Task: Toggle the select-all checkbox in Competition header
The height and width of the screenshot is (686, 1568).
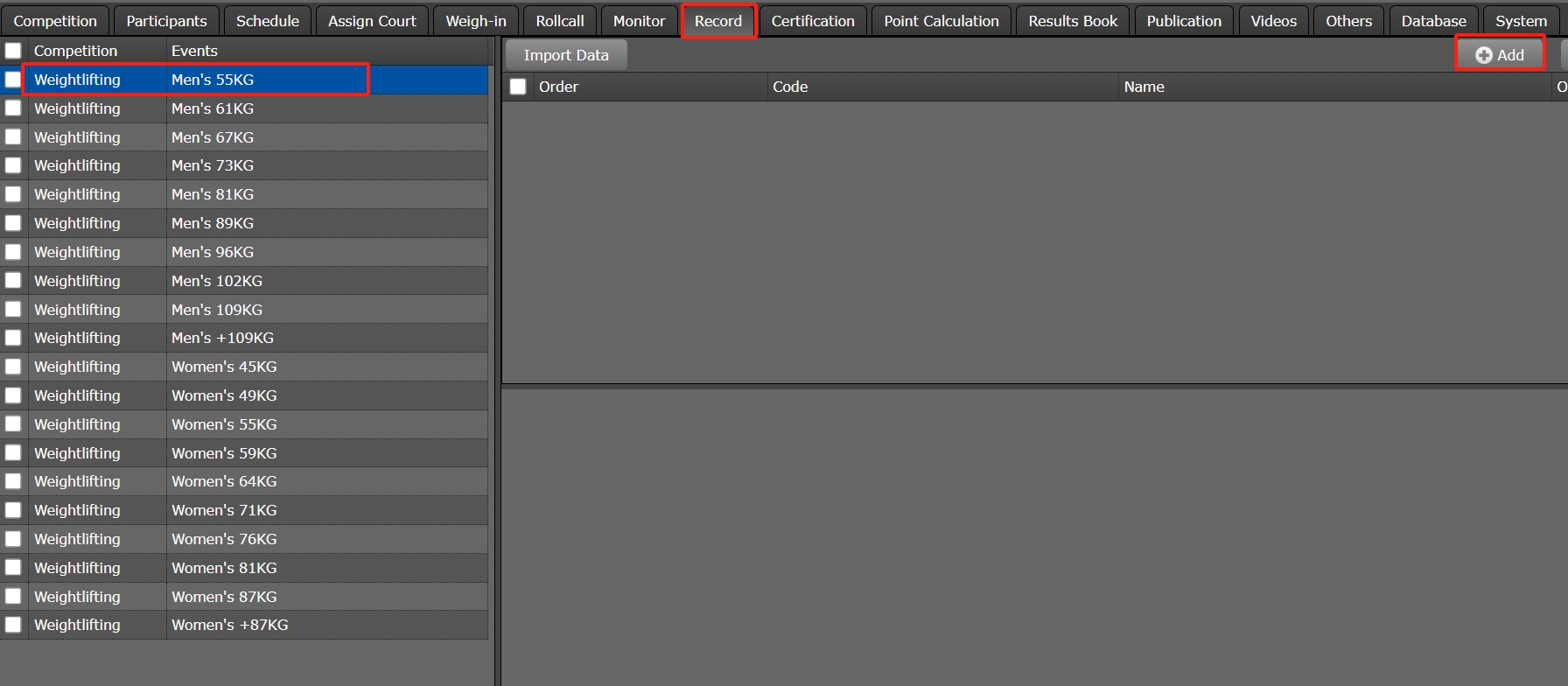Action: pyautogui.click(x=13, y=51)
